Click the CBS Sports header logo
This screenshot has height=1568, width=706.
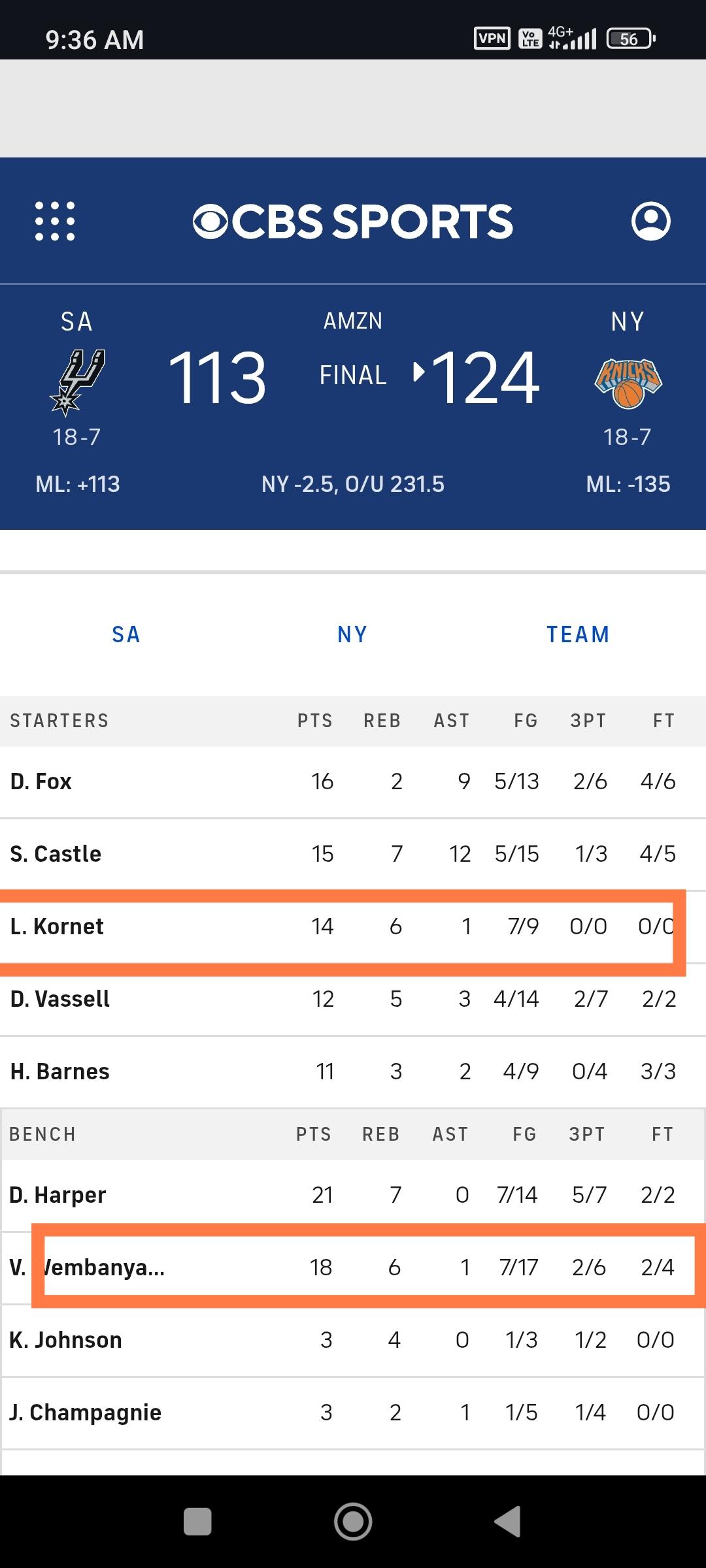353,221
